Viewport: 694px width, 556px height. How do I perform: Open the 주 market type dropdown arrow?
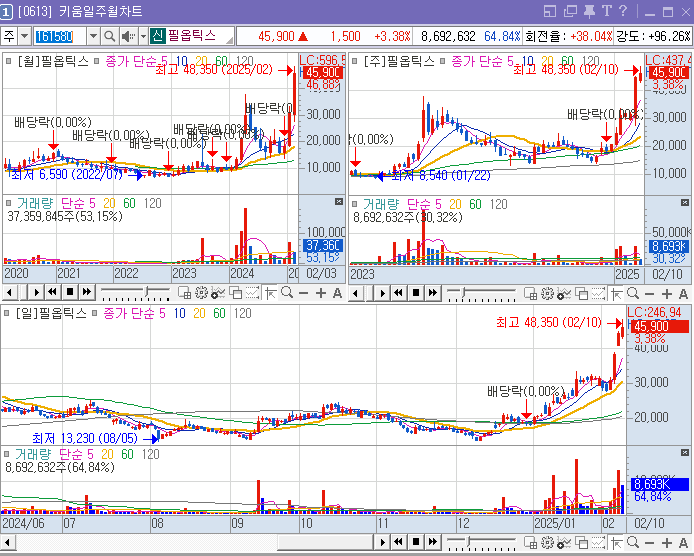24,36
